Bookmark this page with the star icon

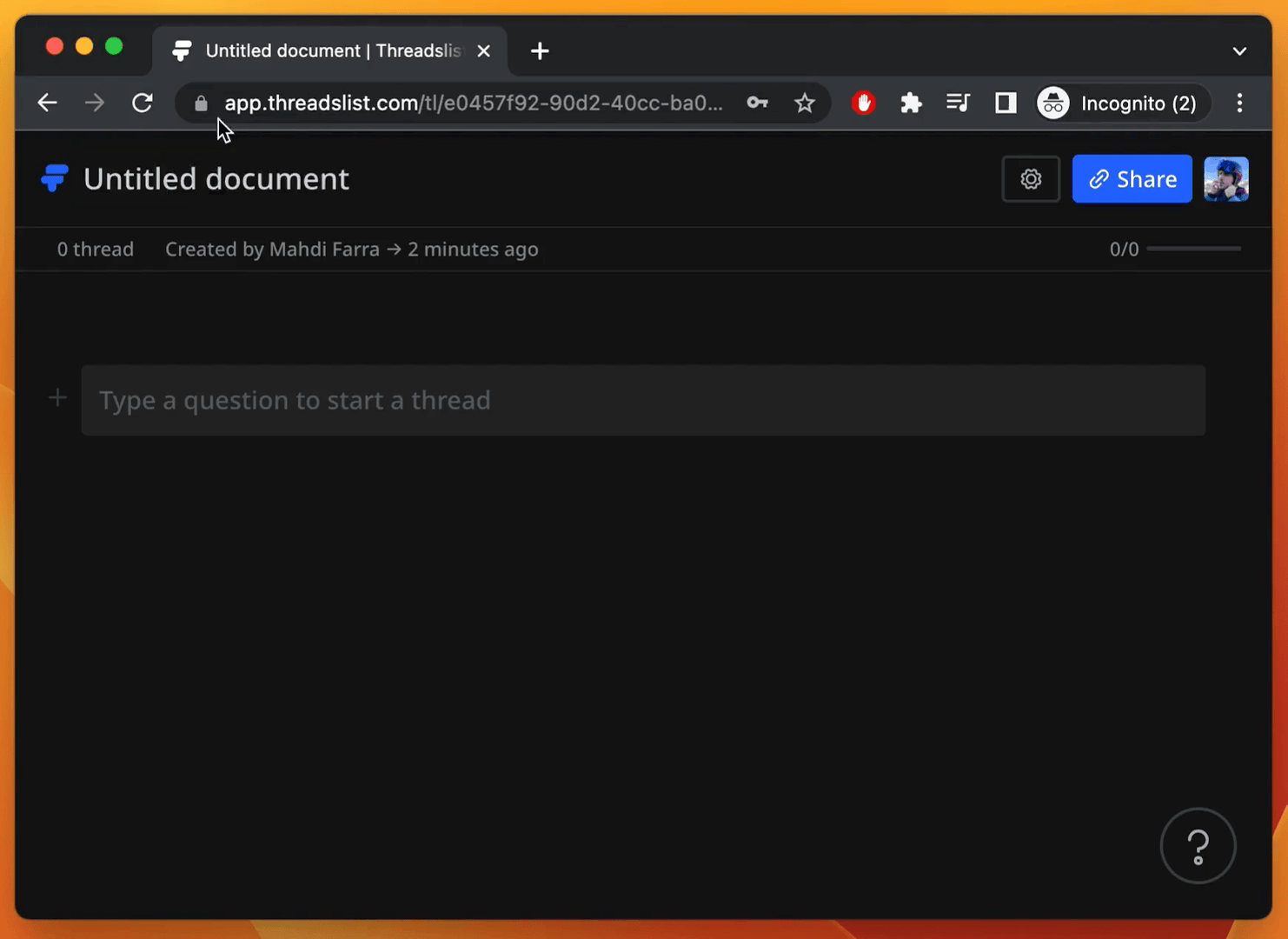pos(805,103)
